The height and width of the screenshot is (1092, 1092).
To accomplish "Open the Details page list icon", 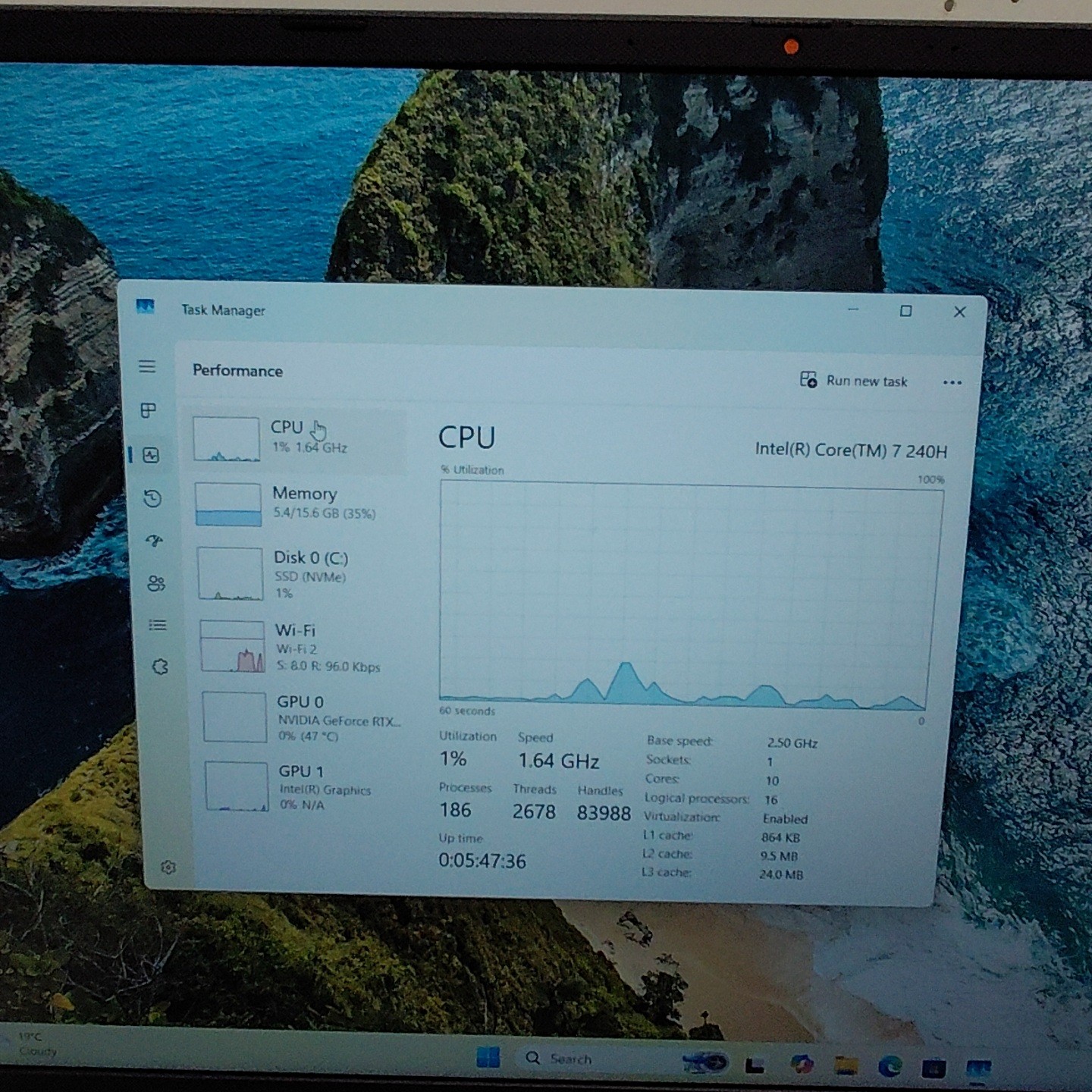I will click(158, 625).
